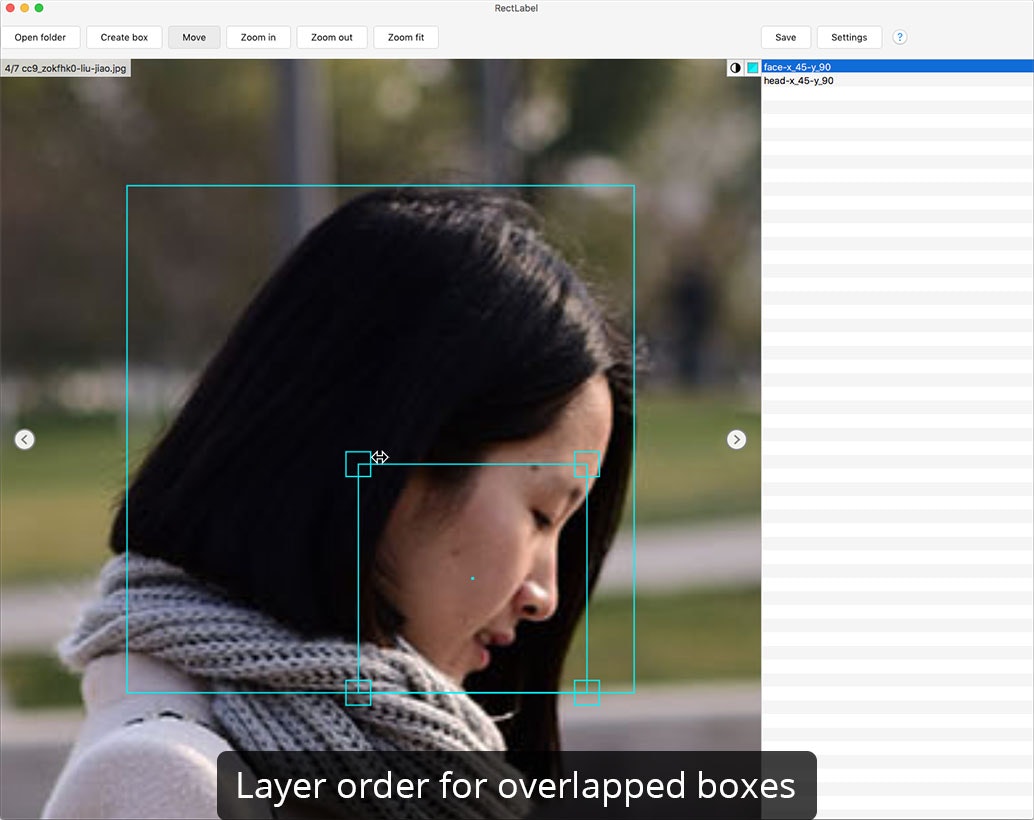1034x820 pixels.
Task: Click bottom-left resize handle of face box
Action: pos(358,693)
